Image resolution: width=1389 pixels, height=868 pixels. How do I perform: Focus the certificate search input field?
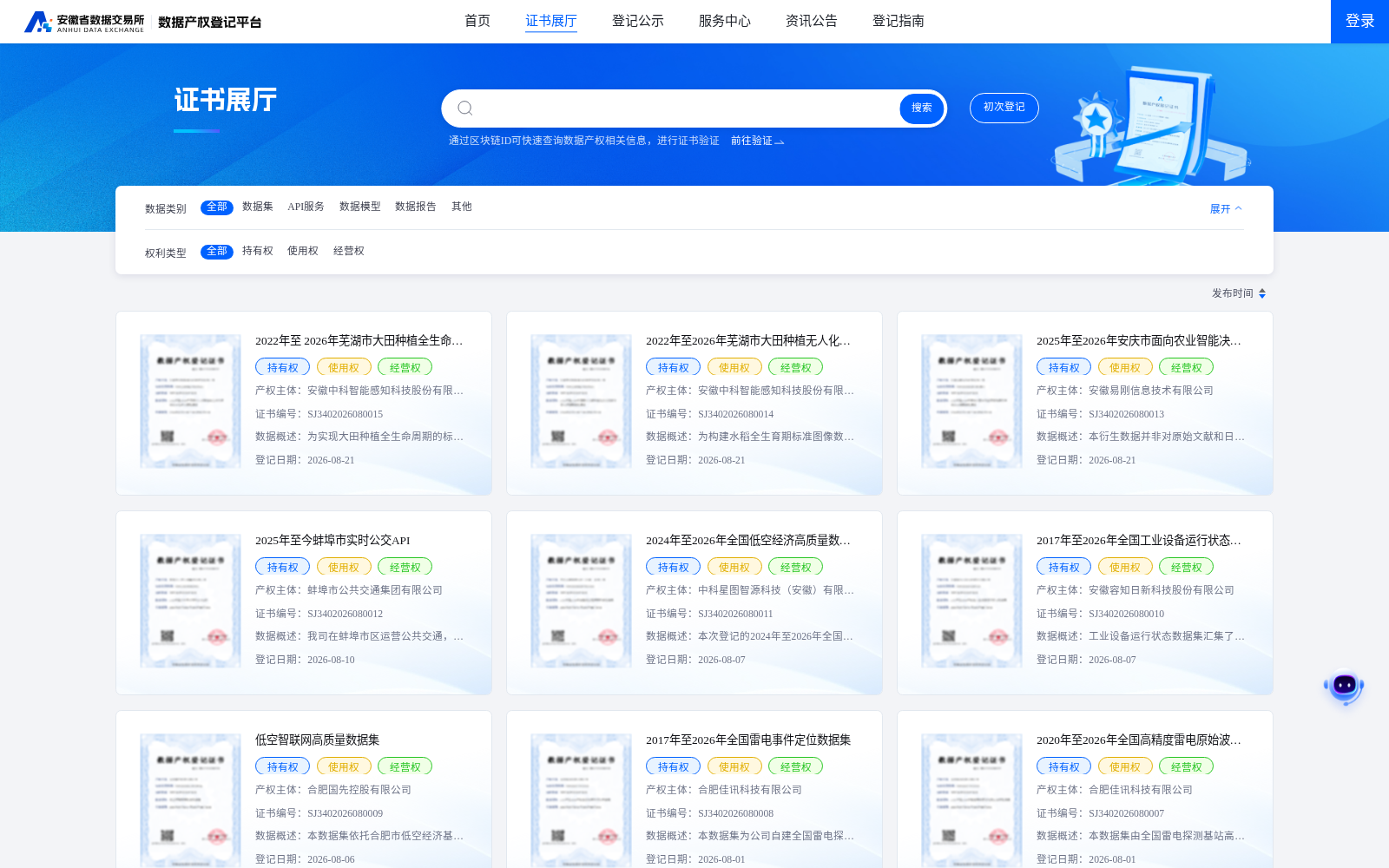tap(686, 108)
